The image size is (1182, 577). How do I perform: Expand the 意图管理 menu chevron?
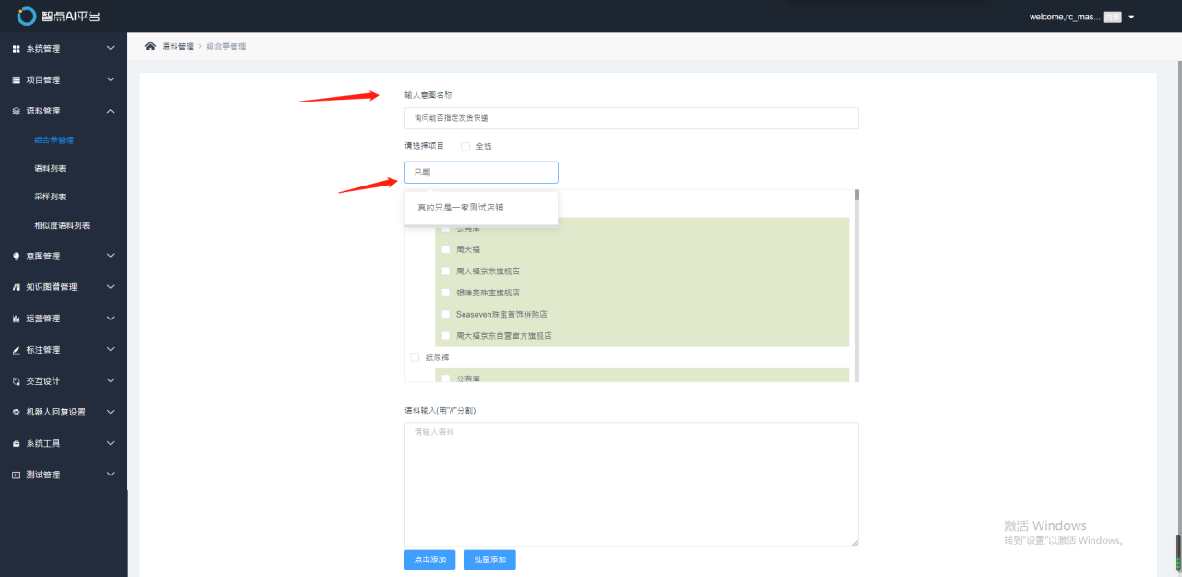(x=111, y=256)
